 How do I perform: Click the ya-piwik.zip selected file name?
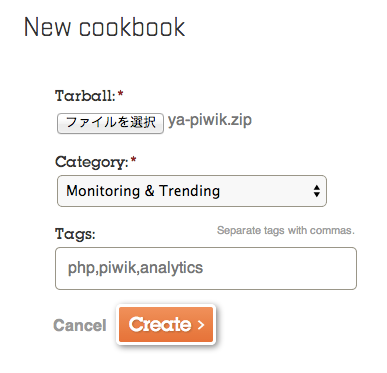point(210,120)
